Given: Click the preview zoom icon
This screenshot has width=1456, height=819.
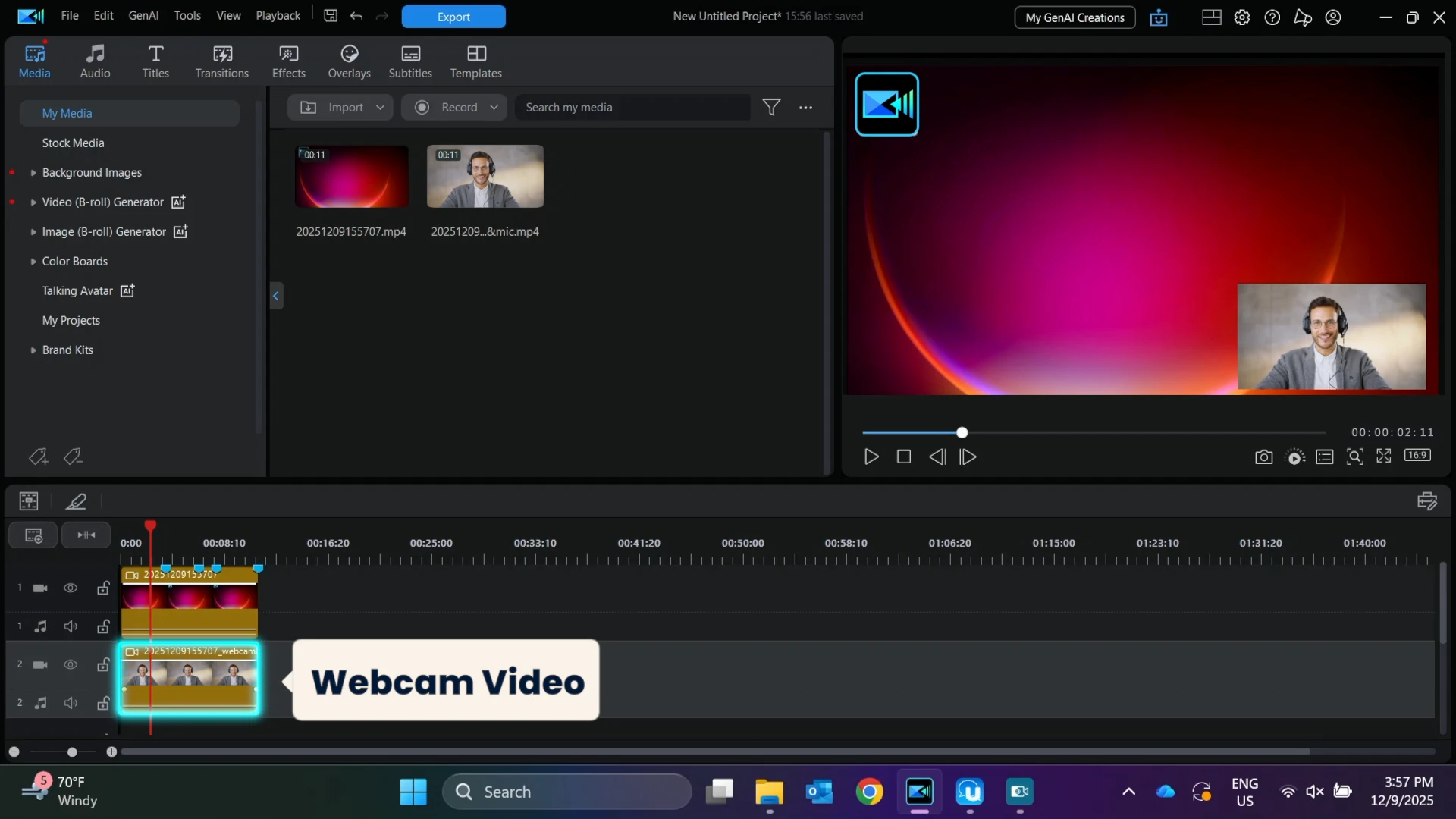Looking at the screenshot, I should point(1354,457).
